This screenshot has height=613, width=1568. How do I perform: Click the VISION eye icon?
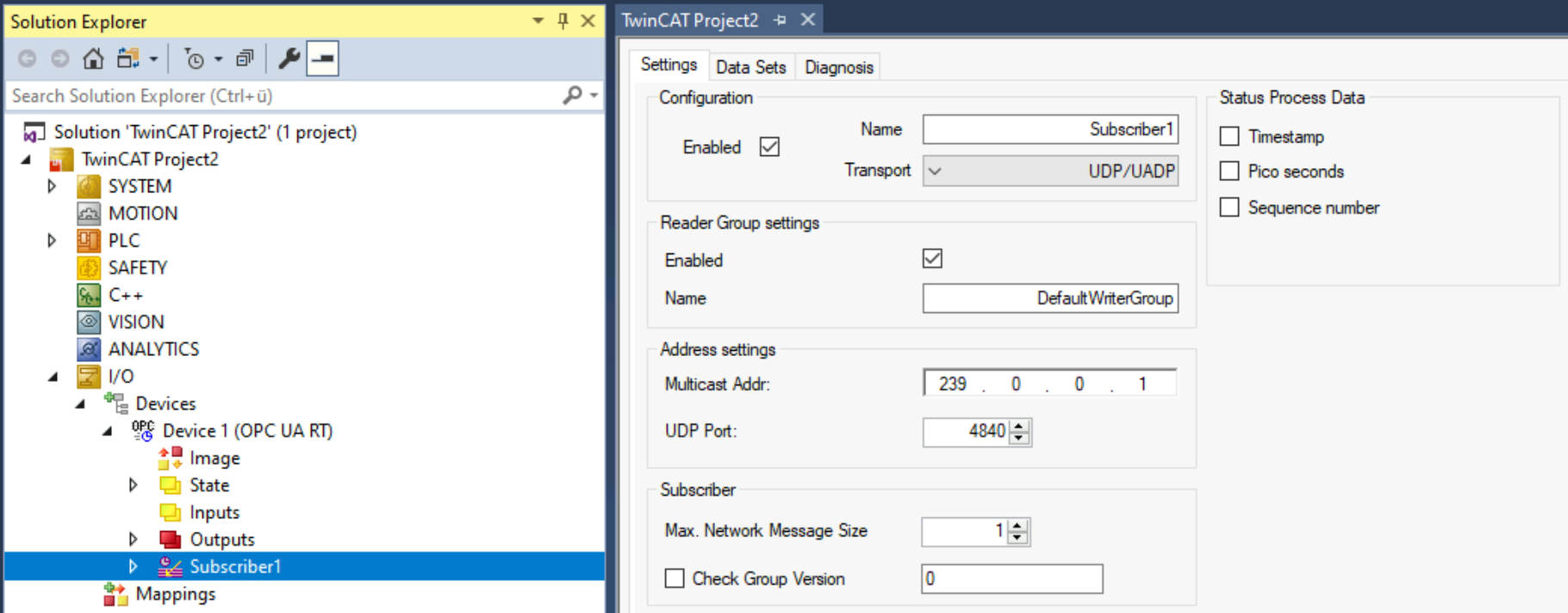[x=89, y=322]
